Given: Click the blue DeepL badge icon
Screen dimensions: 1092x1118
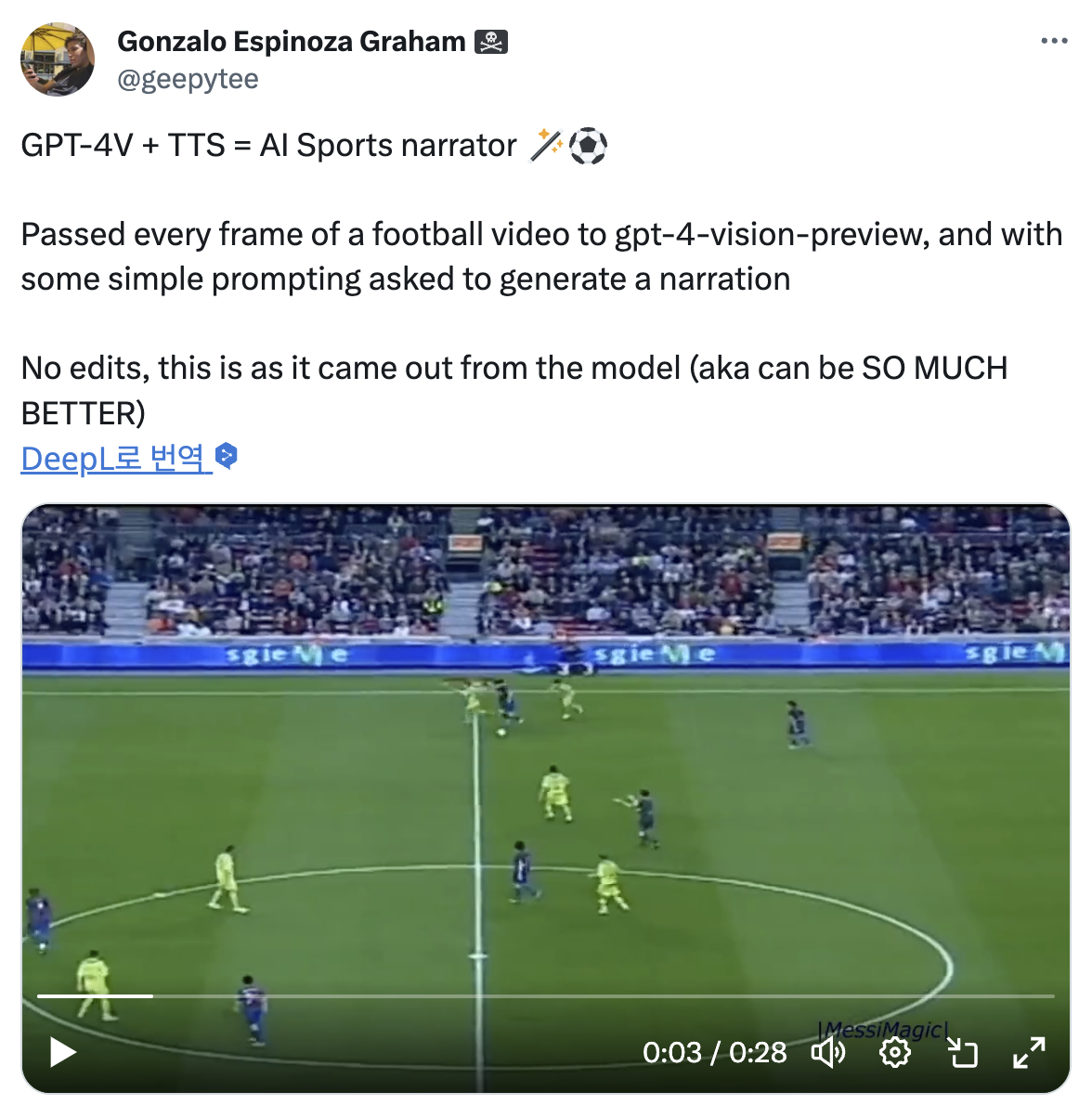Looking at the screenshot, I should point(227,456).
